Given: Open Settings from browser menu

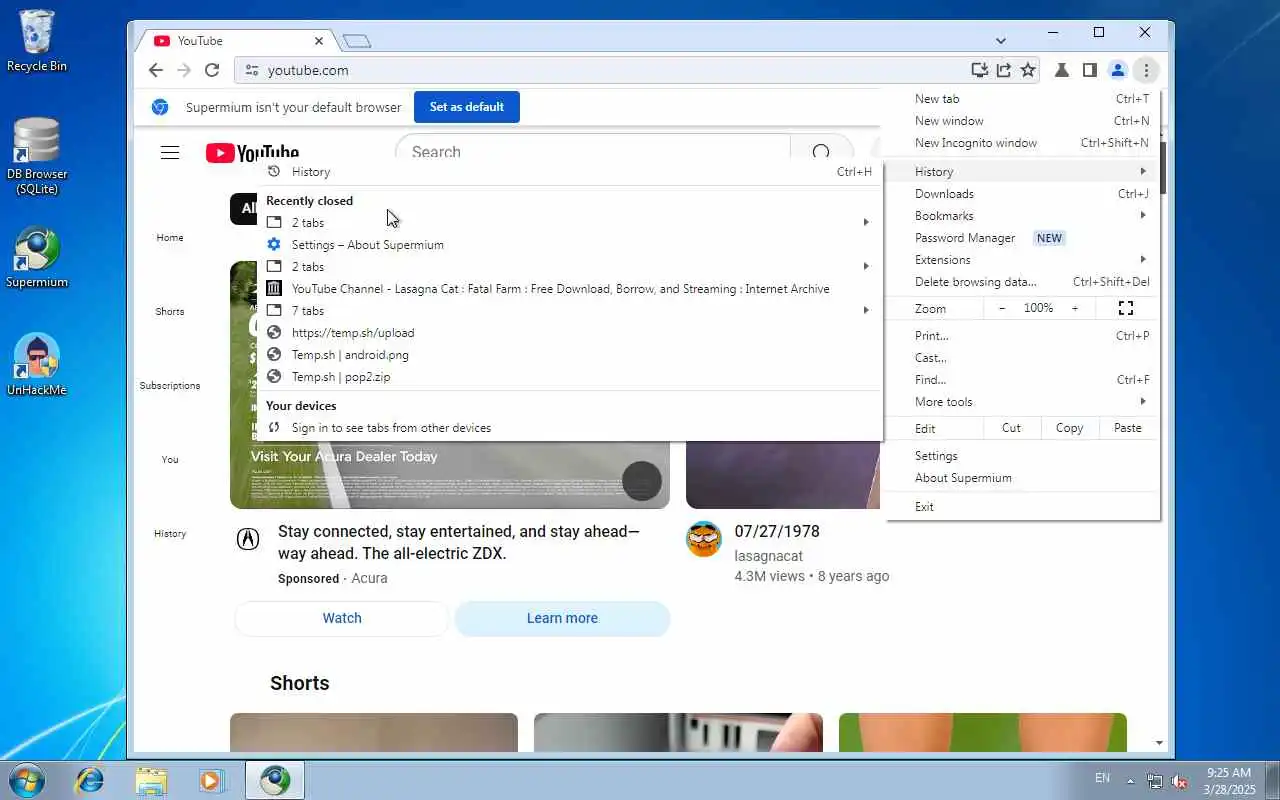Looking at the screenshot, I should 1022,455.
